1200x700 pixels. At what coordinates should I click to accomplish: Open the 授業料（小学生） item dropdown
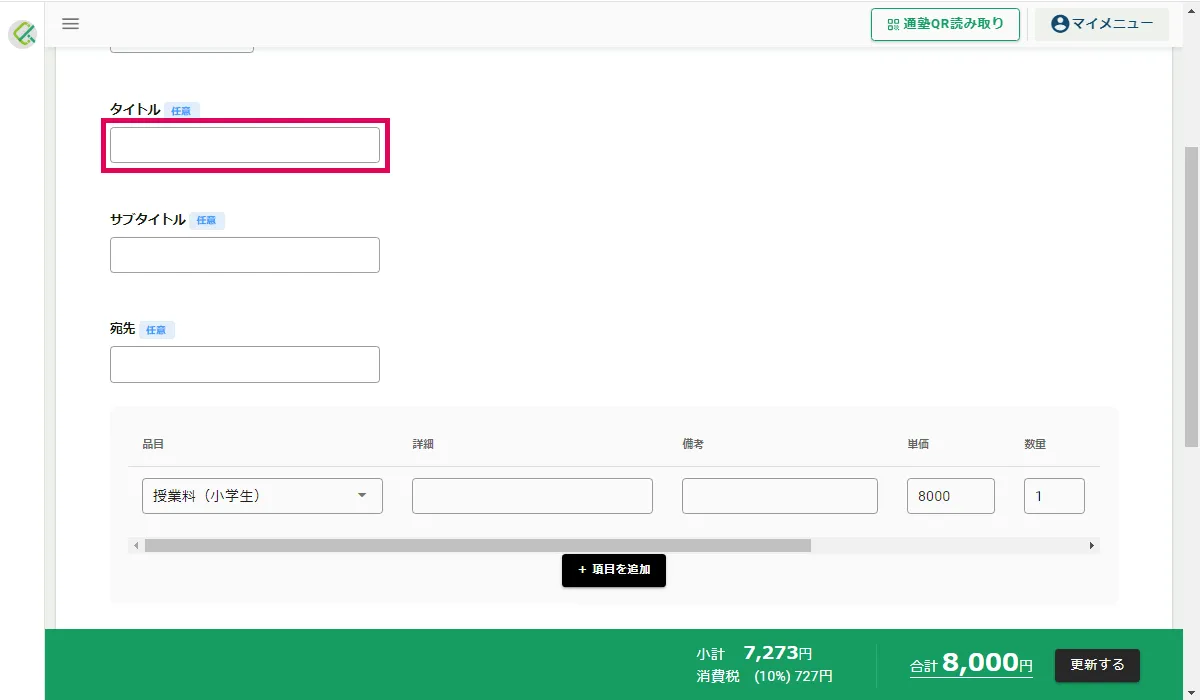(x=262, y=495)
